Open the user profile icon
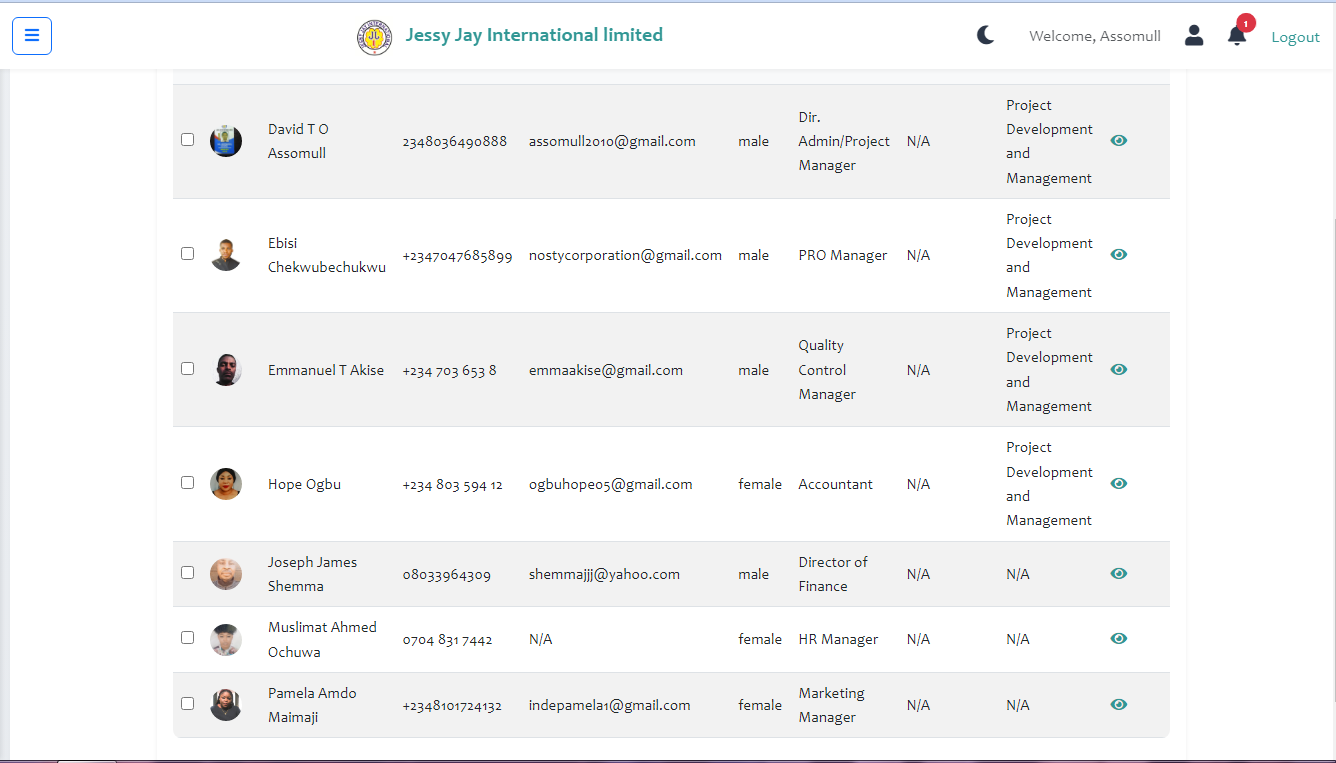This screenshot has height=763, width=1336. 1193,36
